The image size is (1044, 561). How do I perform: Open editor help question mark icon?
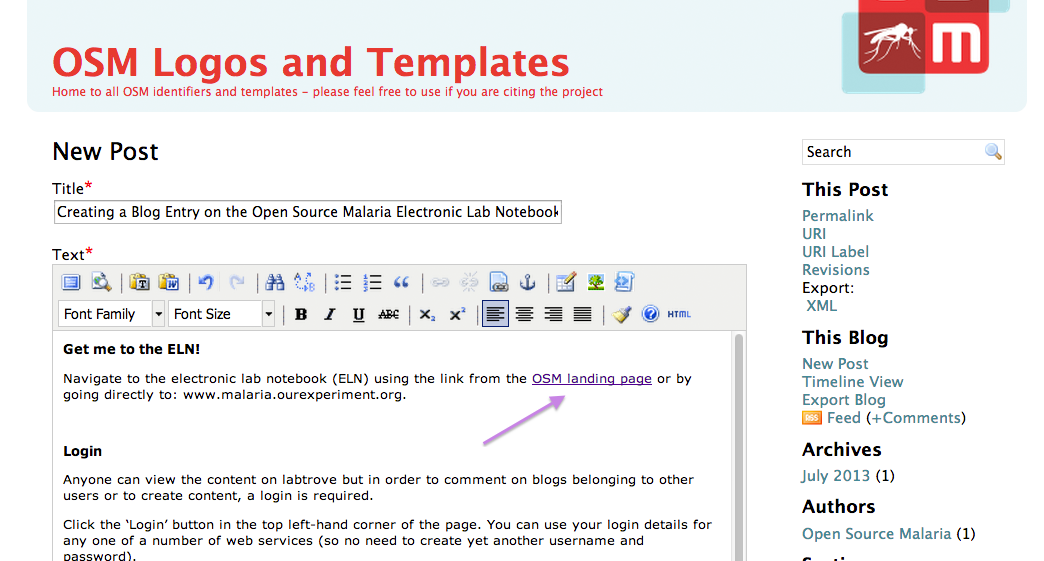(651, 314)
